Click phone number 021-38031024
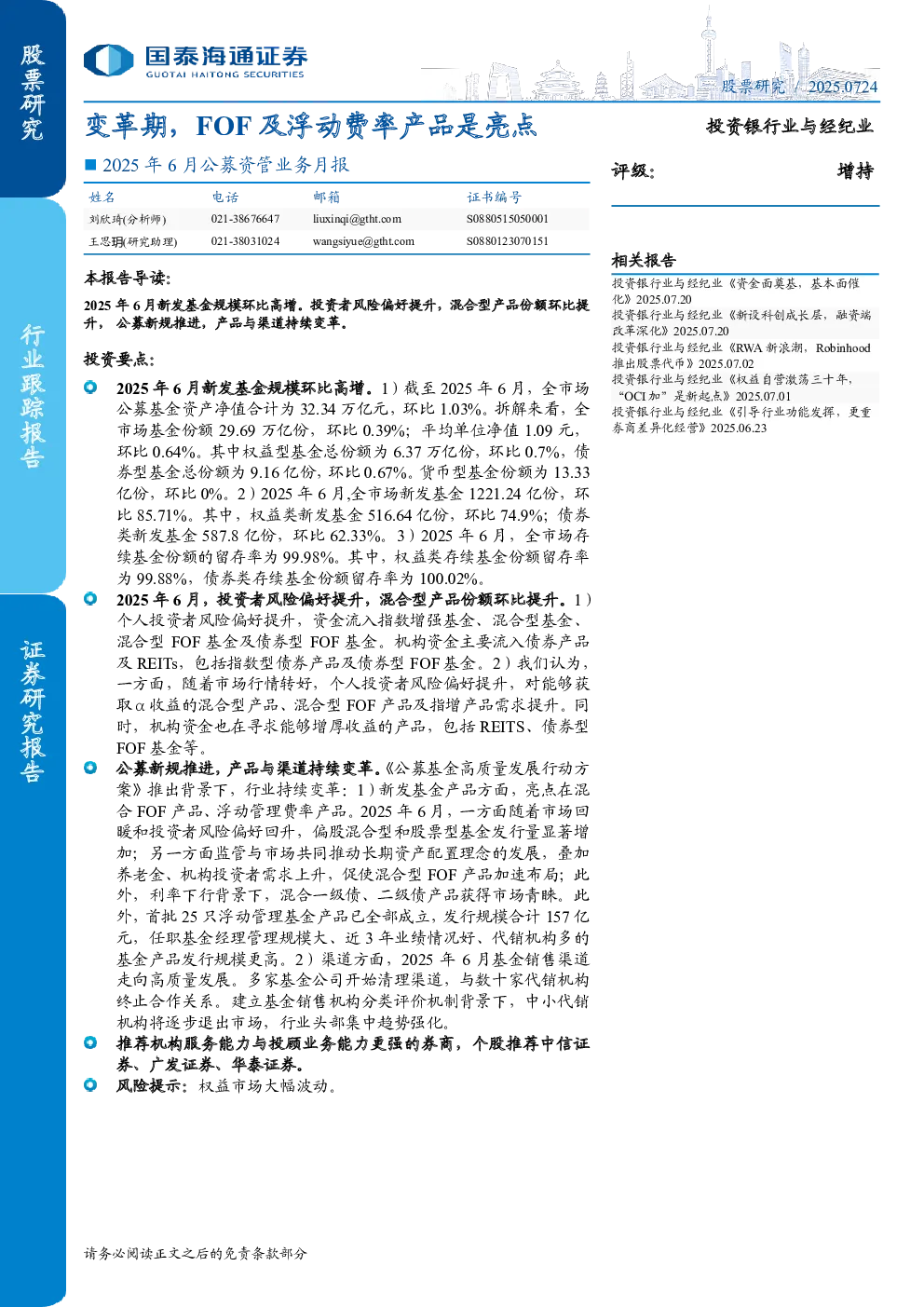924x1307 pixels. 245,241
